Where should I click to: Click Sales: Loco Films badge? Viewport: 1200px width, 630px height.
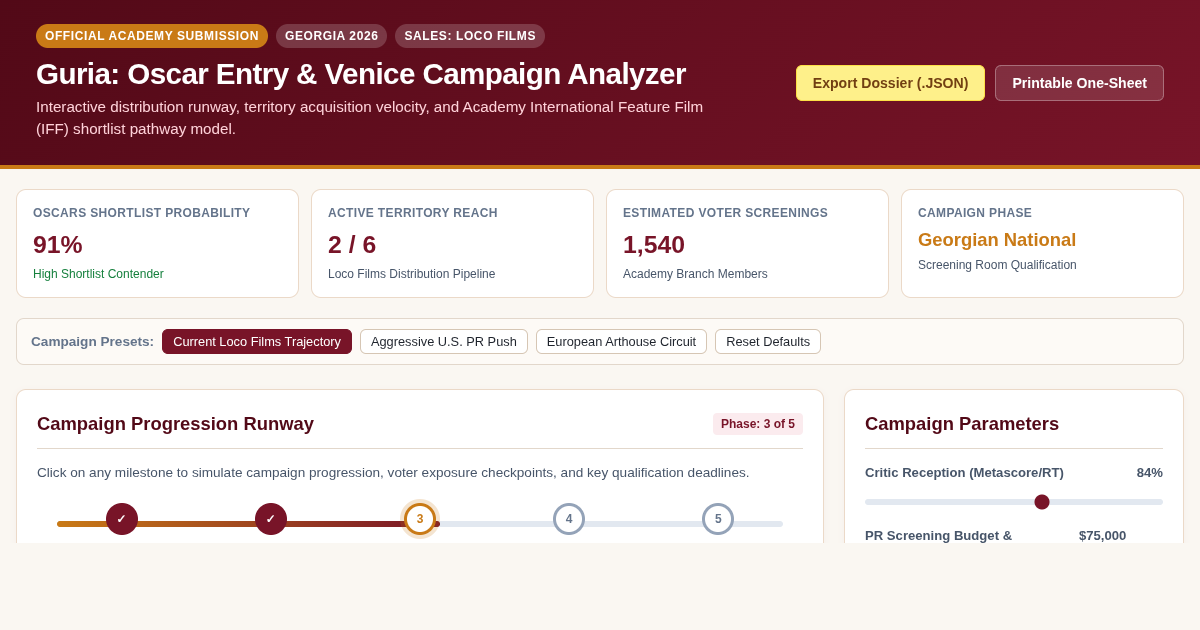click(x=470, y=36)
